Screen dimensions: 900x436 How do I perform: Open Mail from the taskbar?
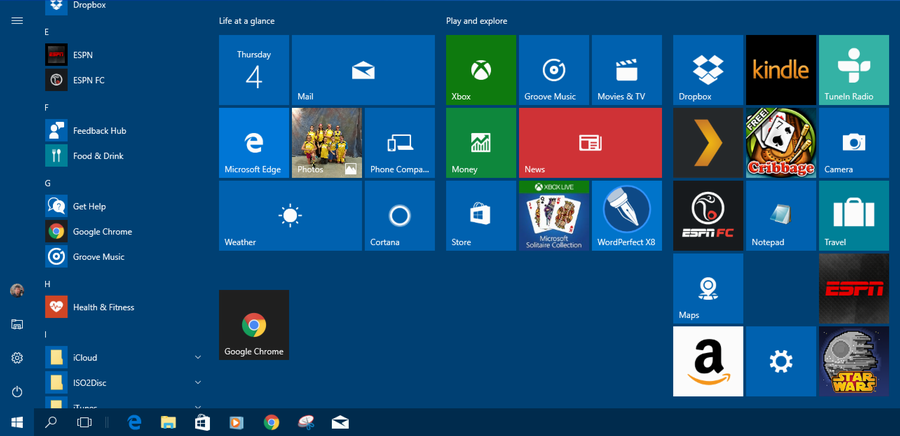340,423
